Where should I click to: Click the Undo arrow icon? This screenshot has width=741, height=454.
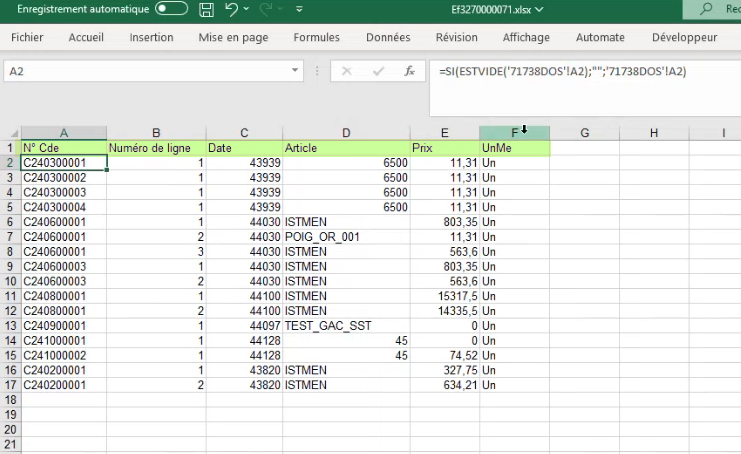pyautogui.click(x=232, y=10)
